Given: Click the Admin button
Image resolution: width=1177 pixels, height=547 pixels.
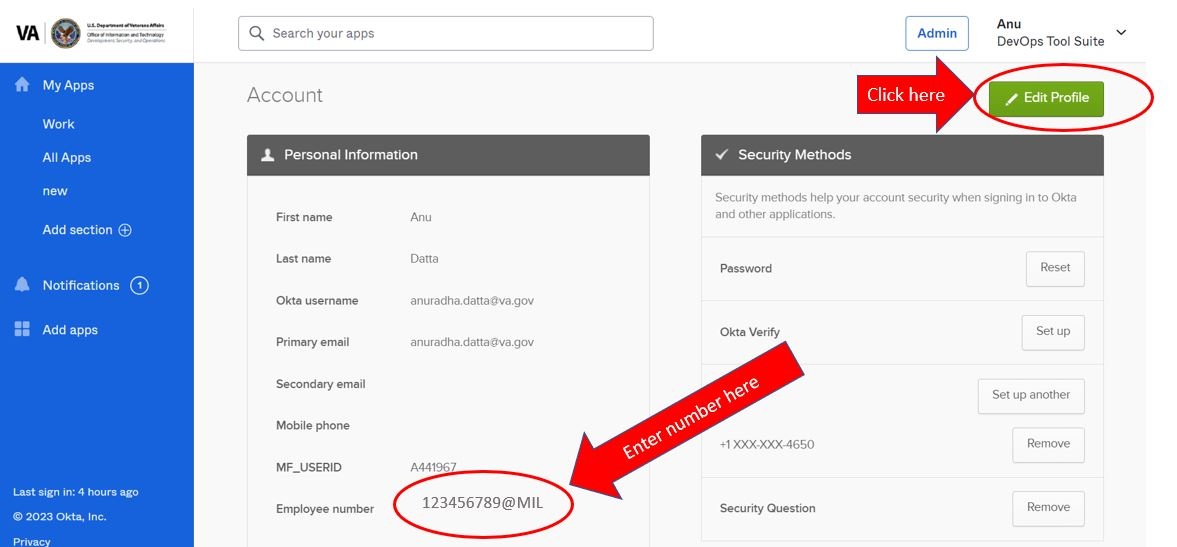Looking at the screenshot, I should 937,33.
